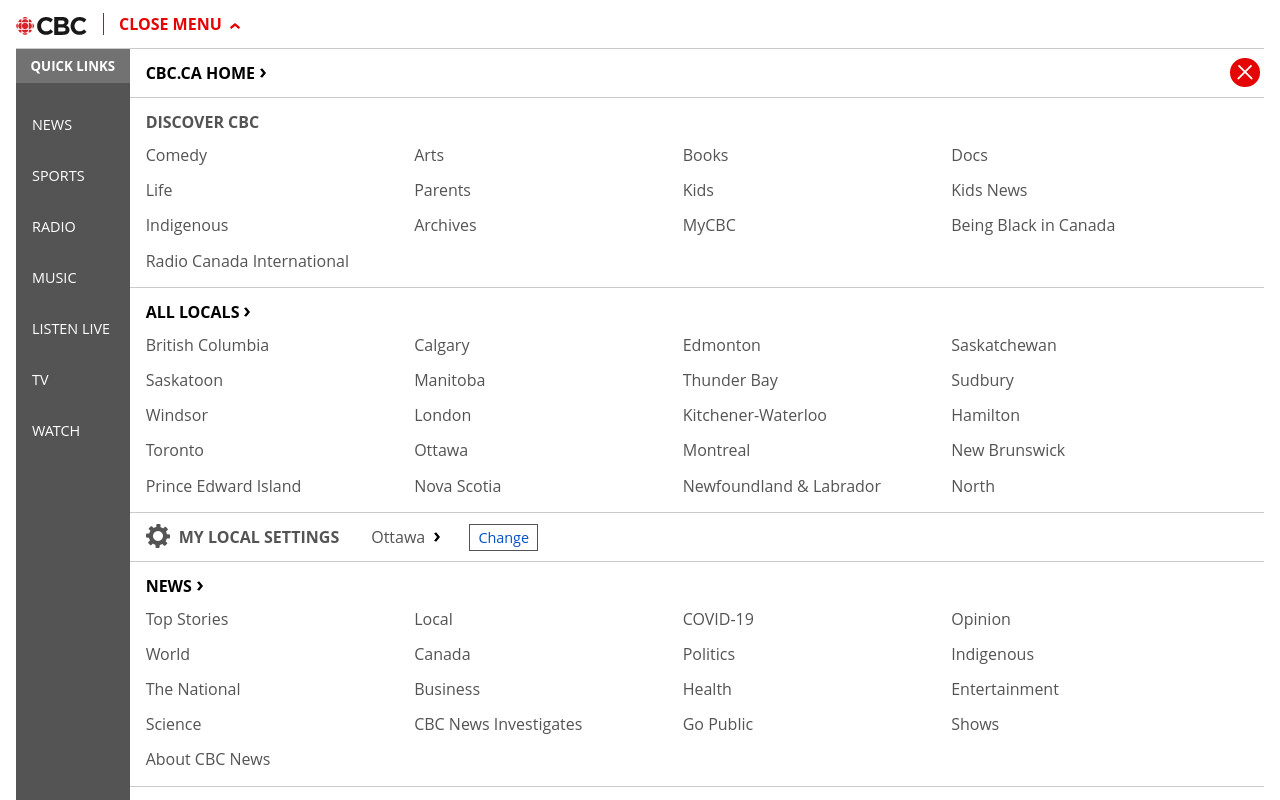Click the Change local button
The height and width of the screenshot is (800, 1280).
pyautogui.click(x=503, y=538)
